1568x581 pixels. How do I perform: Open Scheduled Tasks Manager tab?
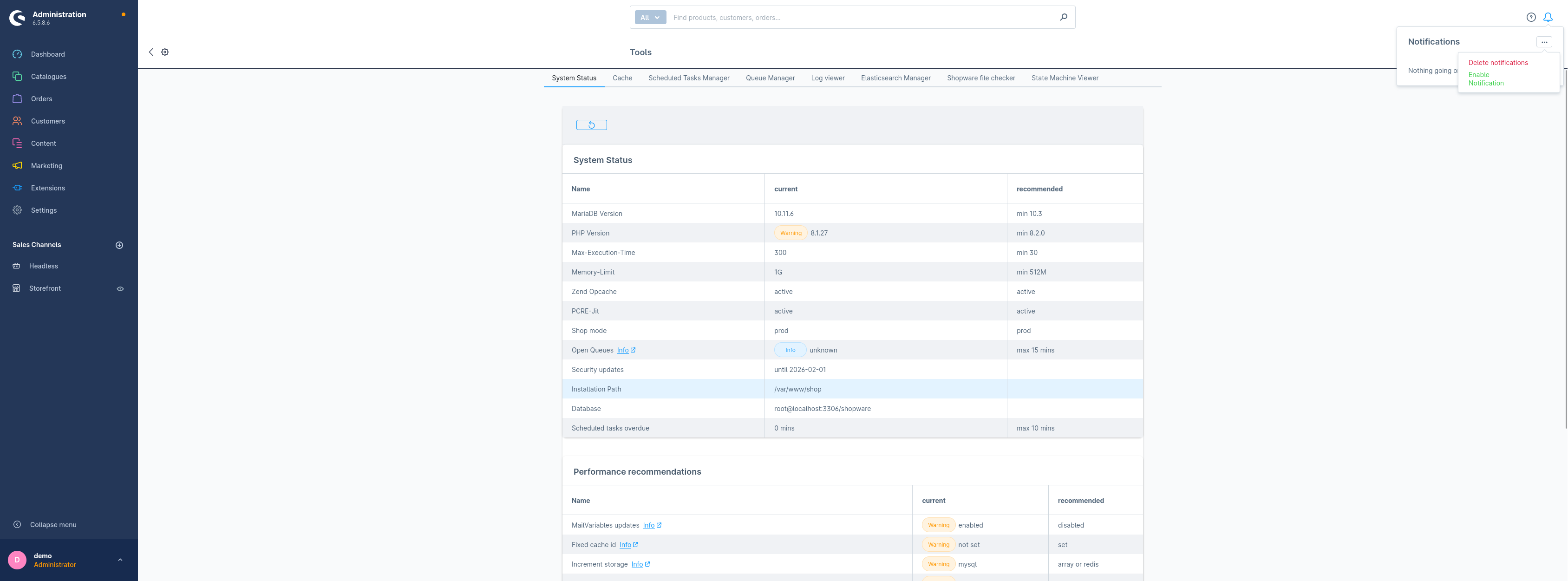click(x=688, y=78)
